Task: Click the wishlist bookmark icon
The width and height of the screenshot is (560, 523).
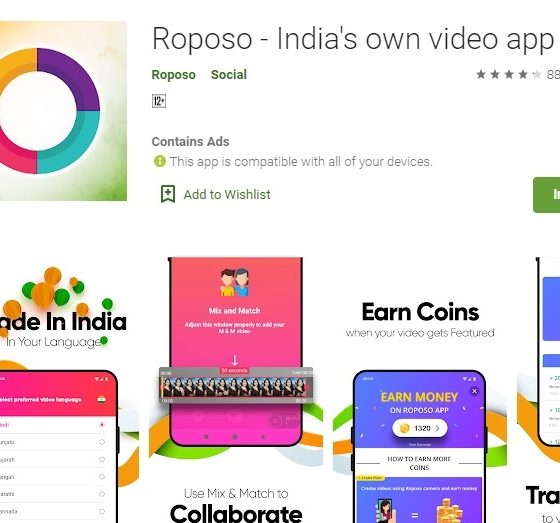Action: [x=168, y=194]
